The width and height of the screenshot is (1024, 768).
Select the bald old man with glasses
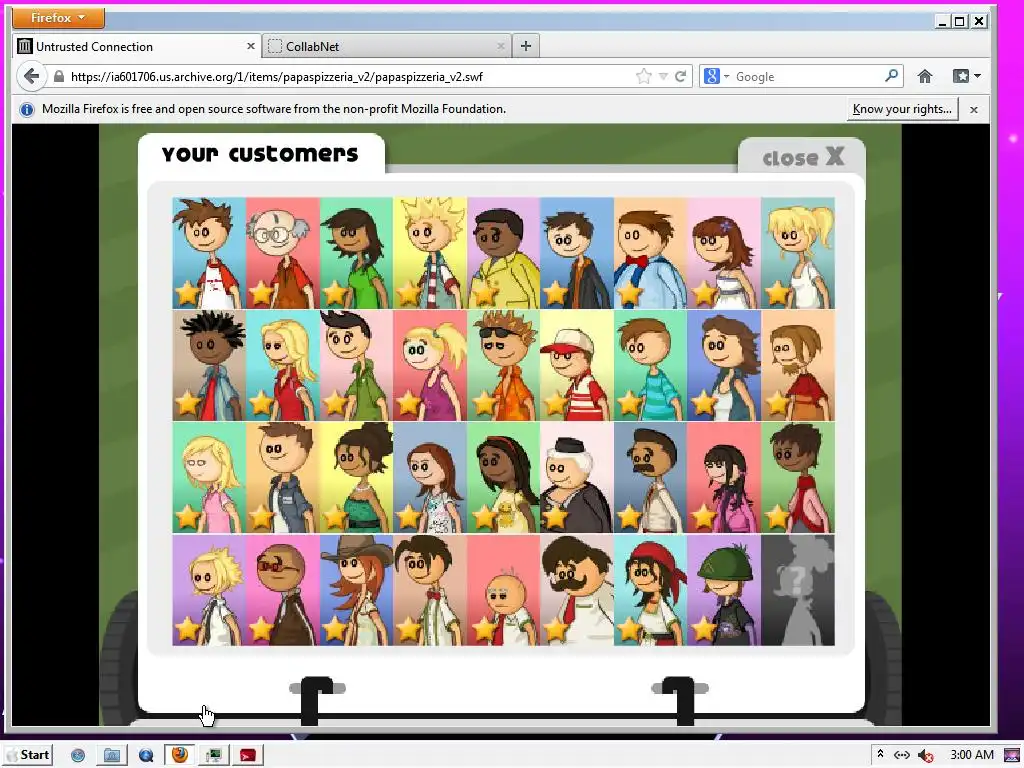click(283, 253)
